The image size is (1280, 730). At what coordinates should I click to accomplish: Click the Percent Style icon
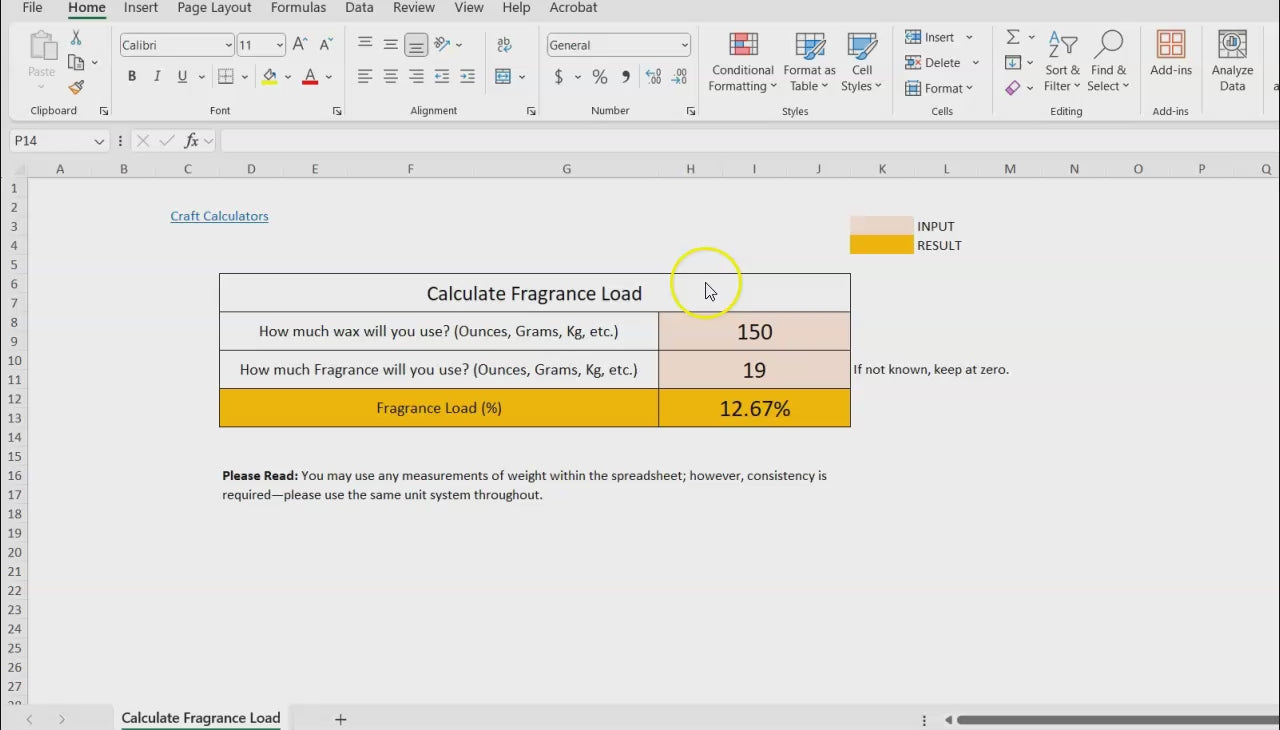599,77
